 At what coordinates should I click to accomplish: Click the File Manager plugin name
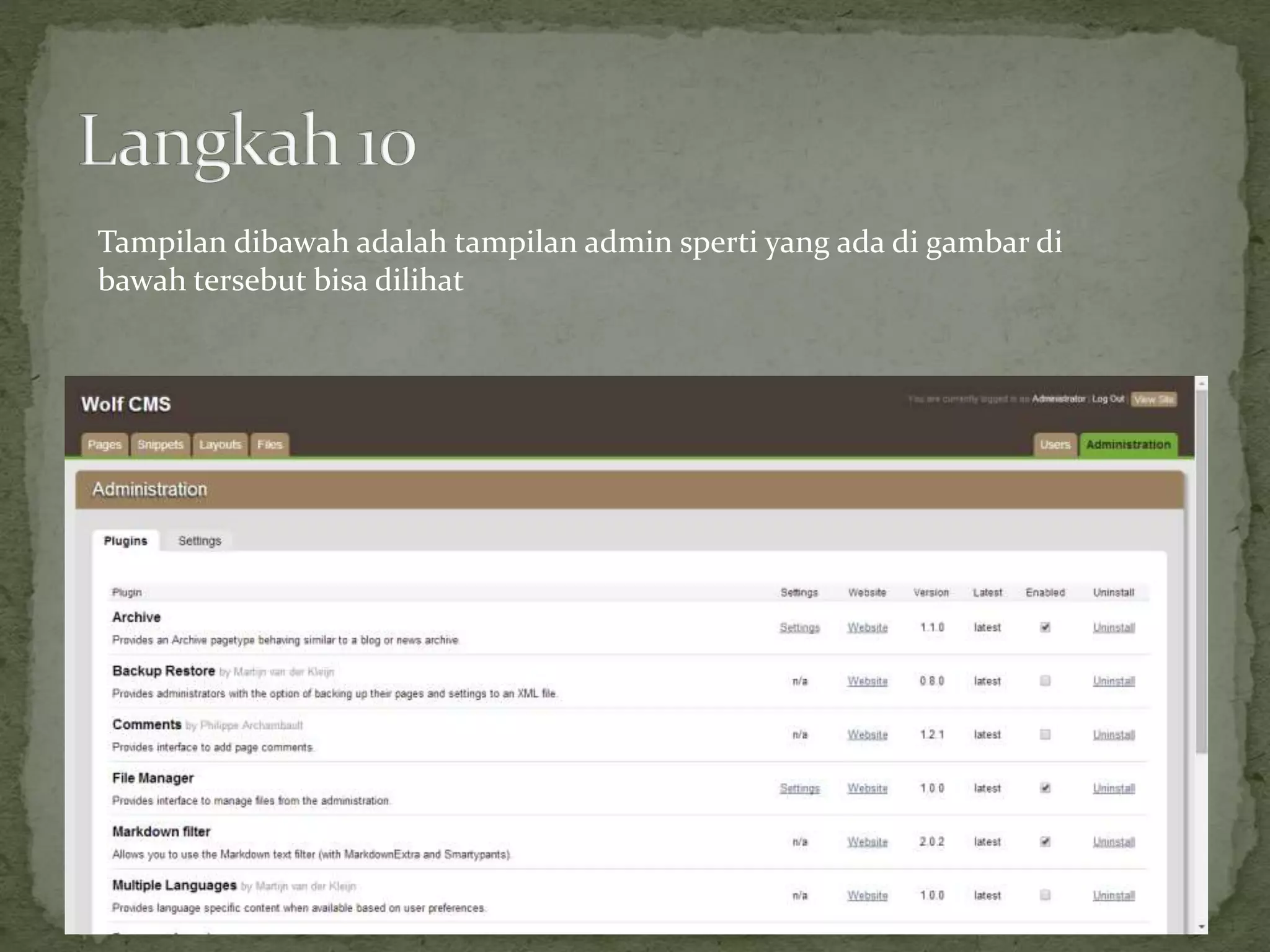(153, 778)
